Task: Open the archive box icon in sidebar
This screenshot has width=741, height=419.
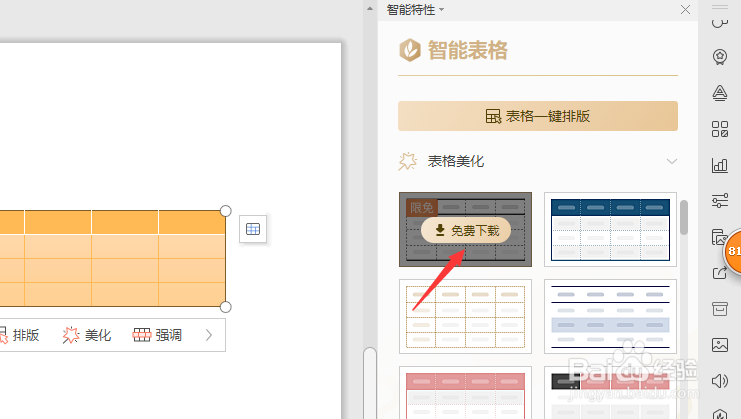Action: tap(720, 308)
